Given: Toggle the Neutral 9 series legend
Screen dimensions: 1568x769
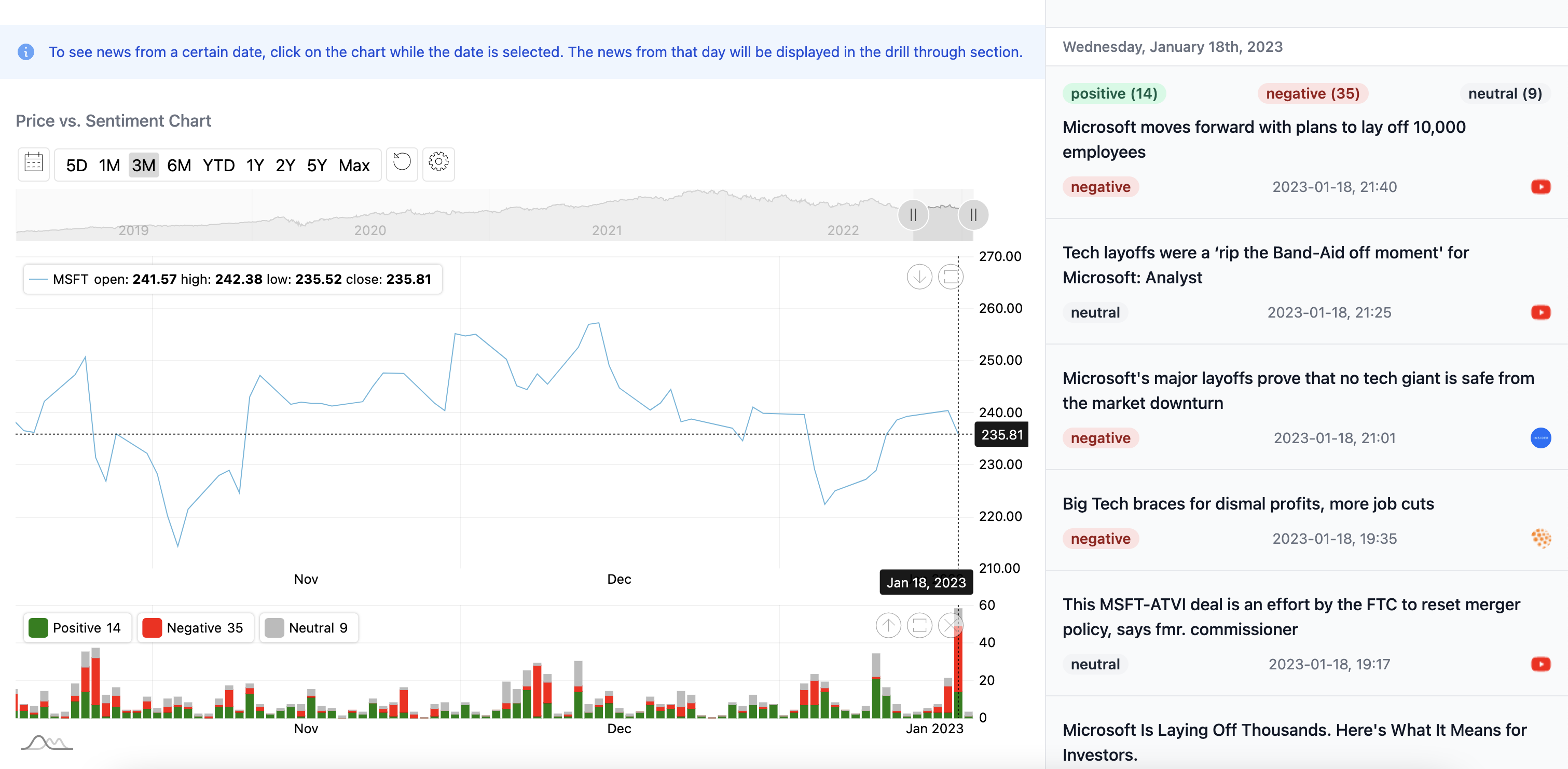Looking at the screenshot, I should [309, 628].
